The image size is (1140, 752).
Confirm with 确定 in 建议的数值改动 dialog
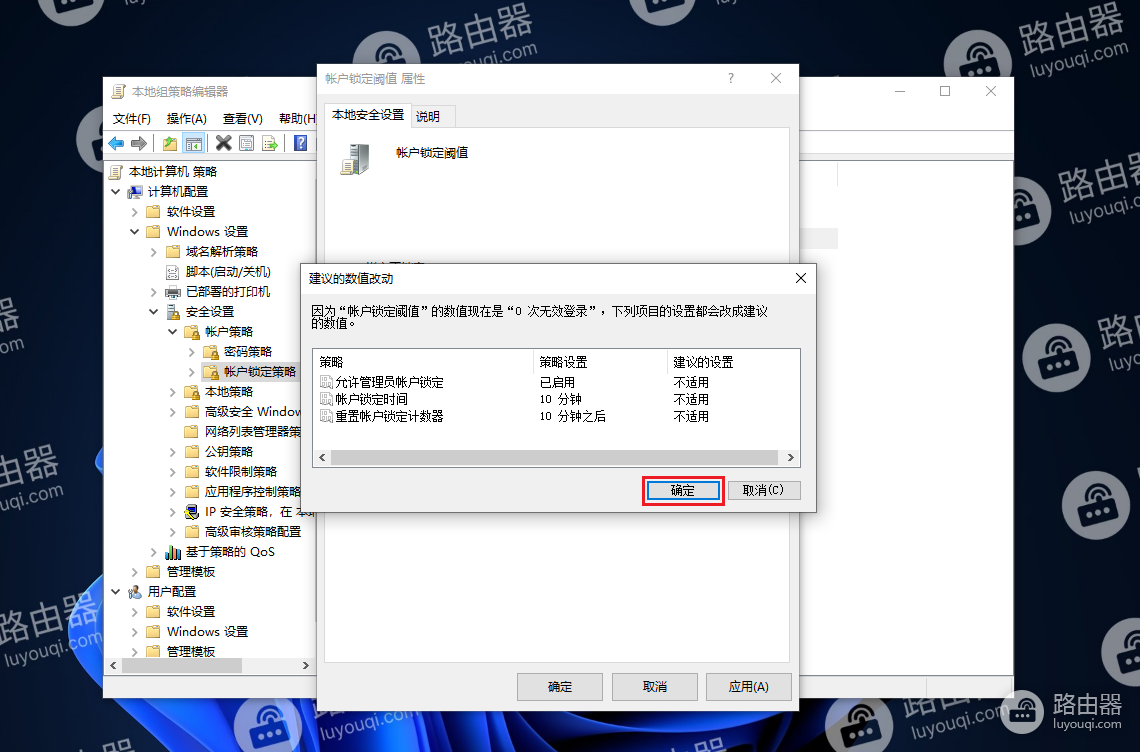682,490
